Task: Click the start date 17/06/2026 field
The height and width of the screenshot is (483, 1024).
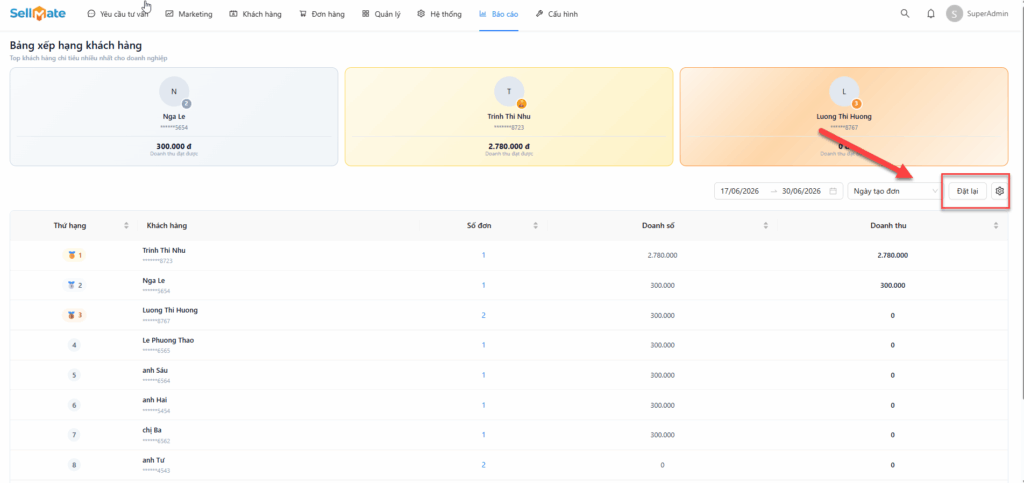Action: pos(740,191)
